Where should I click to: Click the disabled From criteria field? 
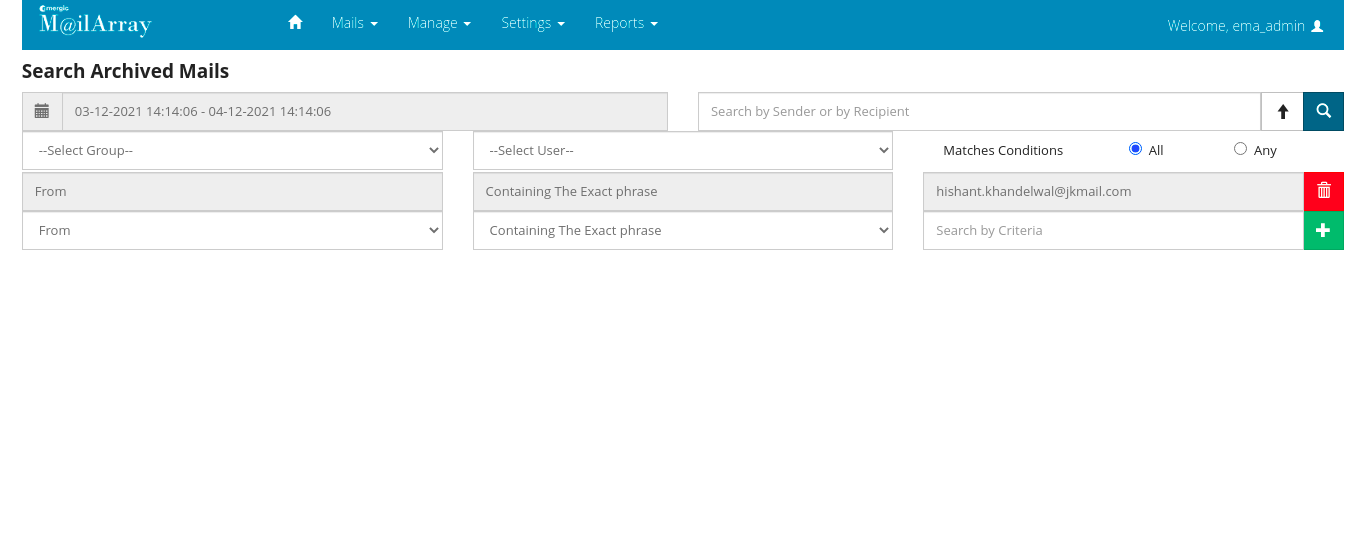pyautogui.click(x=232, y=191)
